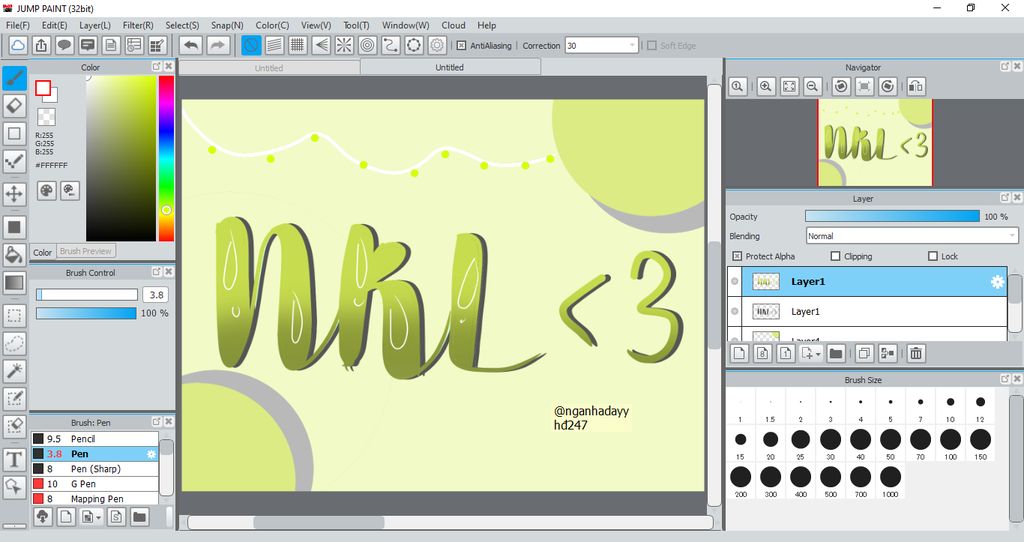Select the Pen (Sharp) brush
Image resolution: width=1024 pixels, height=542 pixels.
pos(95,469)
